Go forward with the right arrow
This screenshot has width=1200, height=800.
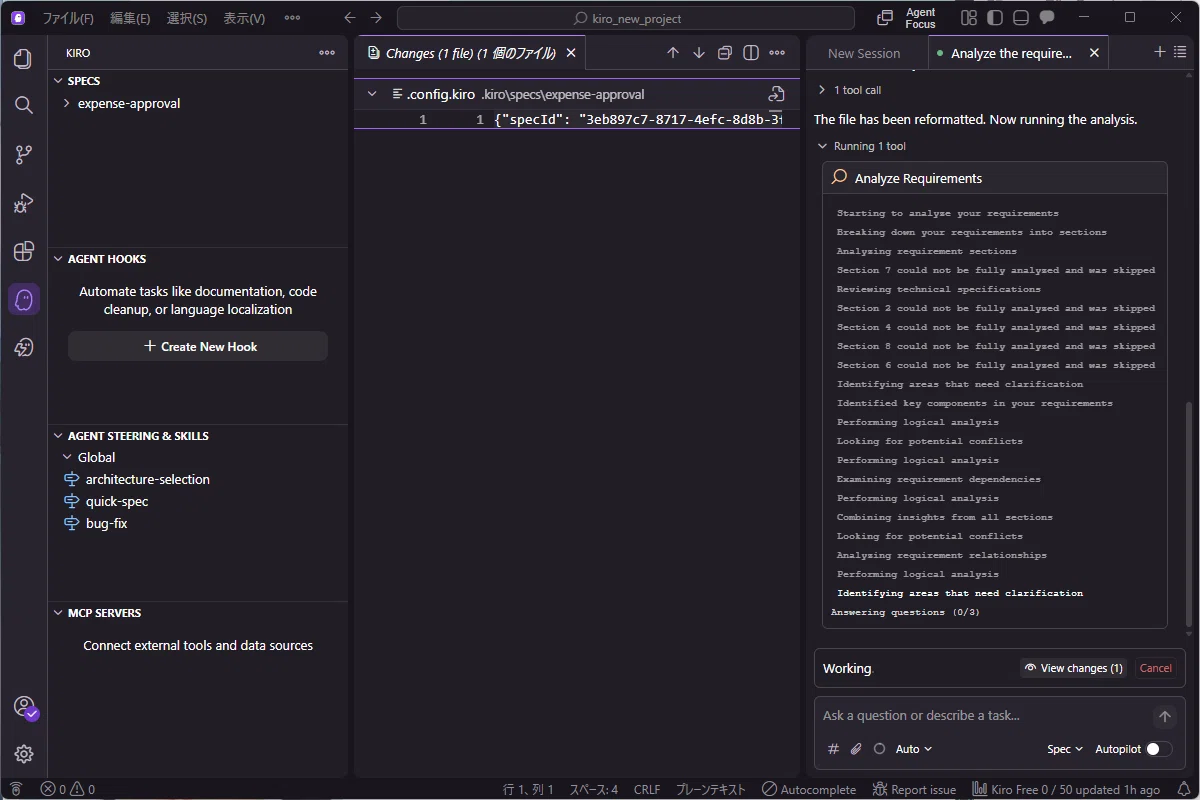(376, 18)
